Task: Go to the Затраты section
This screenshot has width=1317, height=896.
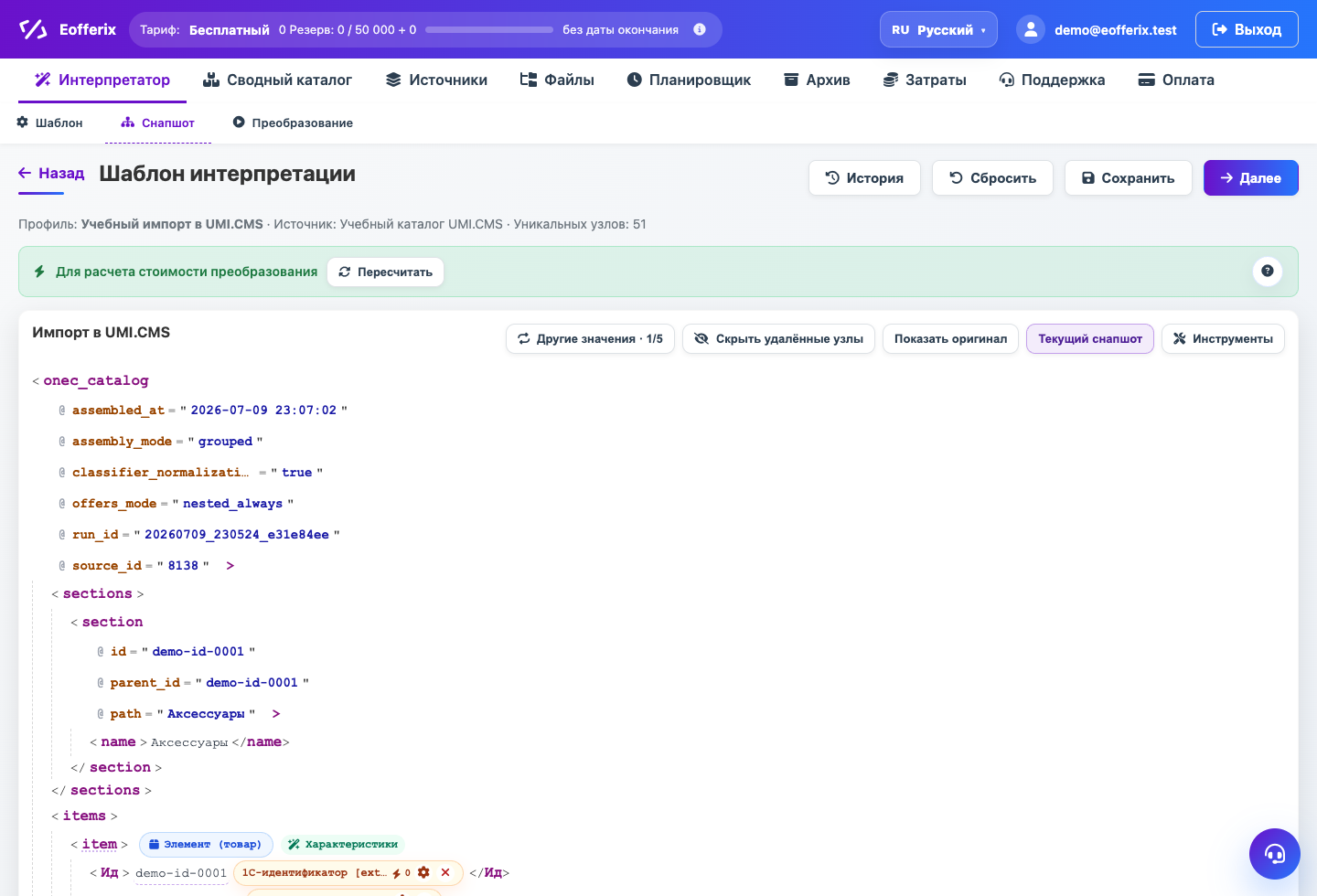Action: (x=925, y=80)
